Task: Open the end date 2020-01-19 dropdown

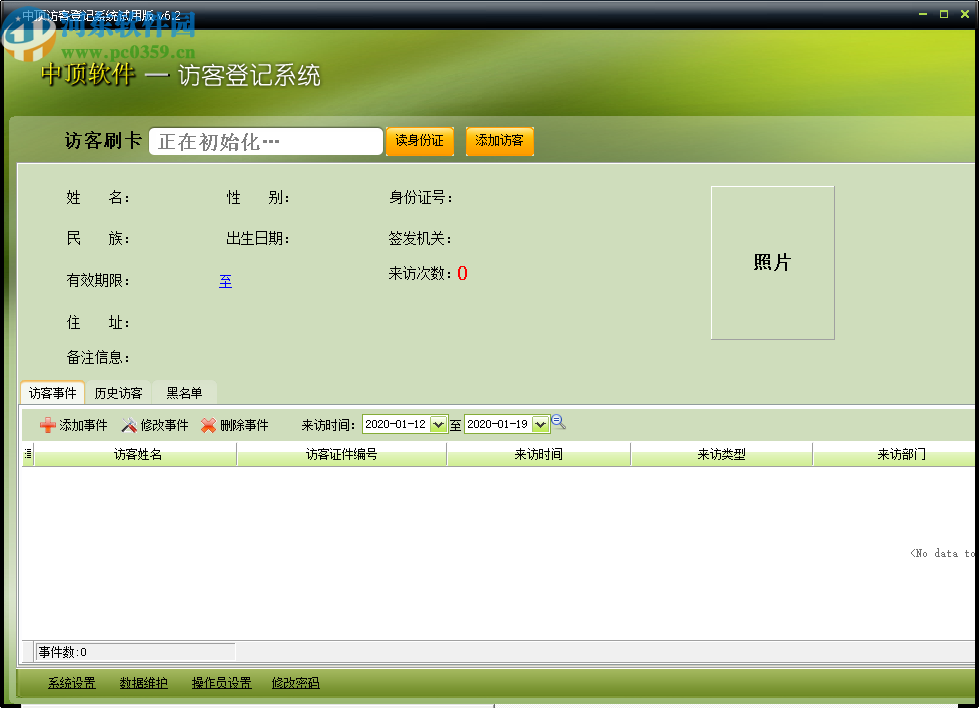Action: pos(540,423)
